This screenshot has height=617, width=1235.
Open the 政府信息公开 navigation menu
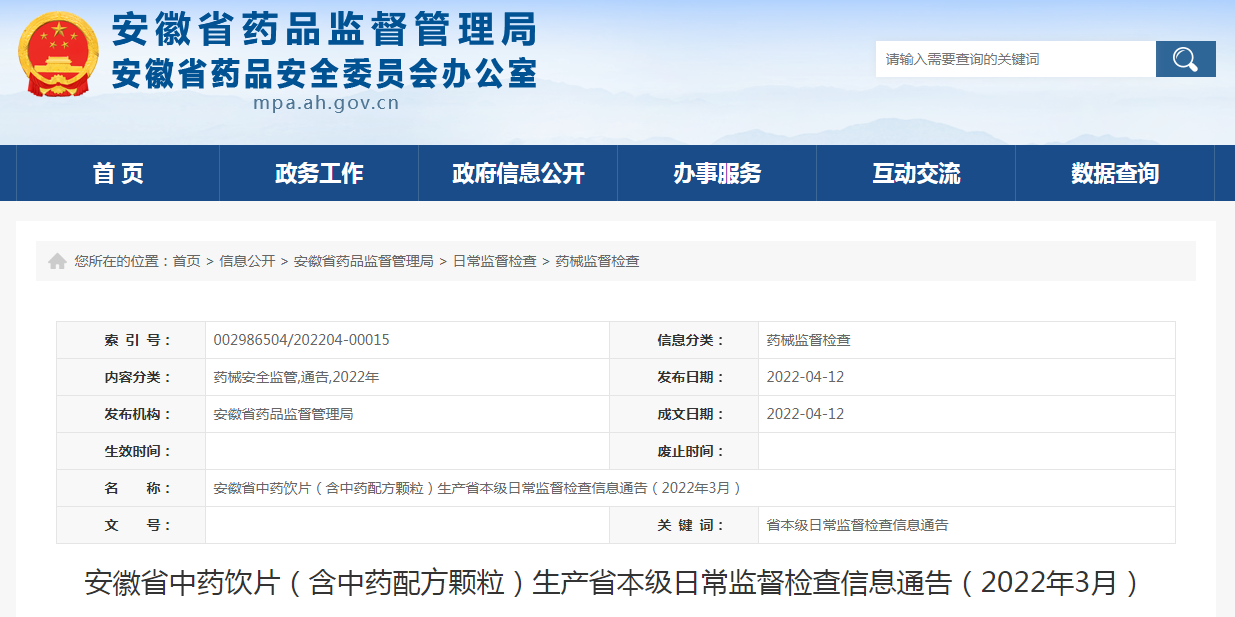point(518,173)
